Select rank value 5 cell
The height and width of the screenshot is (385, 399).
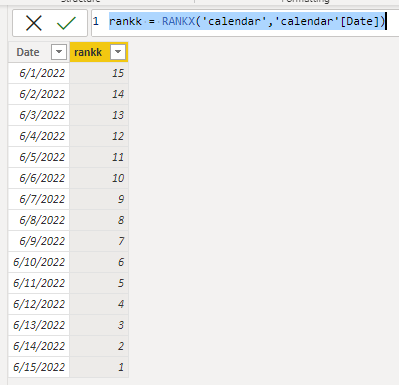tap(99, 283)
